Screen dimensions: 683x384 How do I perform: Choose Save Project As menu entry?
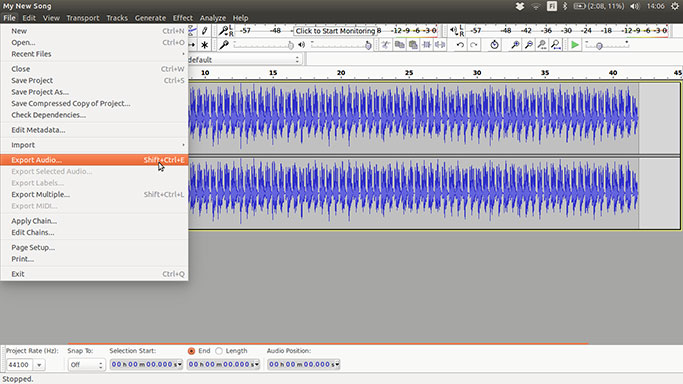[x=94, y=92]
